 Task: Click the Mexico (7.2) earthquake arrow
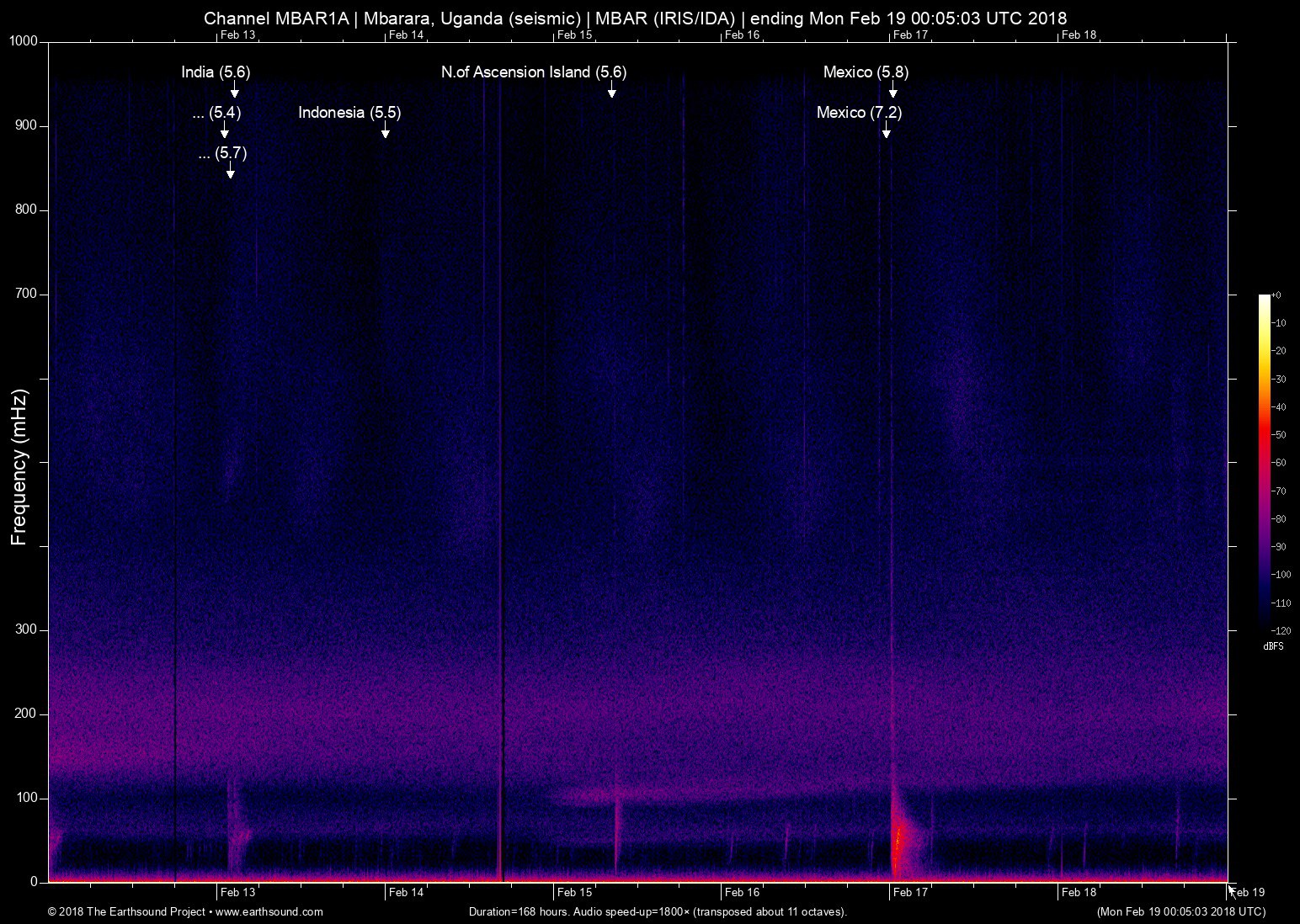point(886,132)
